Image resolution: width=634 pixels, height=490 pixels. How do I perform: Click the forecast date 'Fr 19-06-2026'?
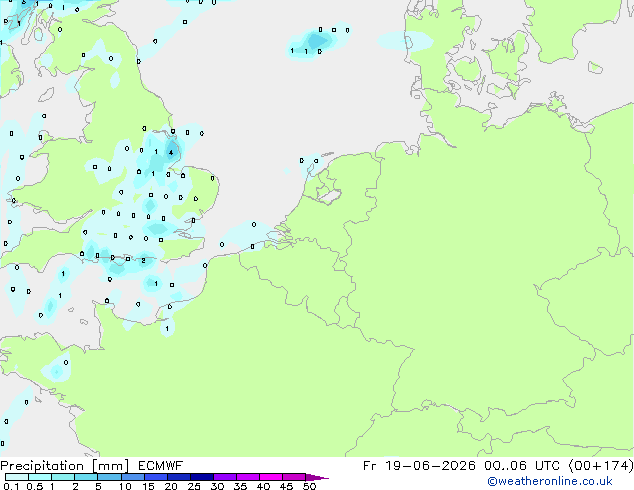pyautogui.click(x=418, y=466)
